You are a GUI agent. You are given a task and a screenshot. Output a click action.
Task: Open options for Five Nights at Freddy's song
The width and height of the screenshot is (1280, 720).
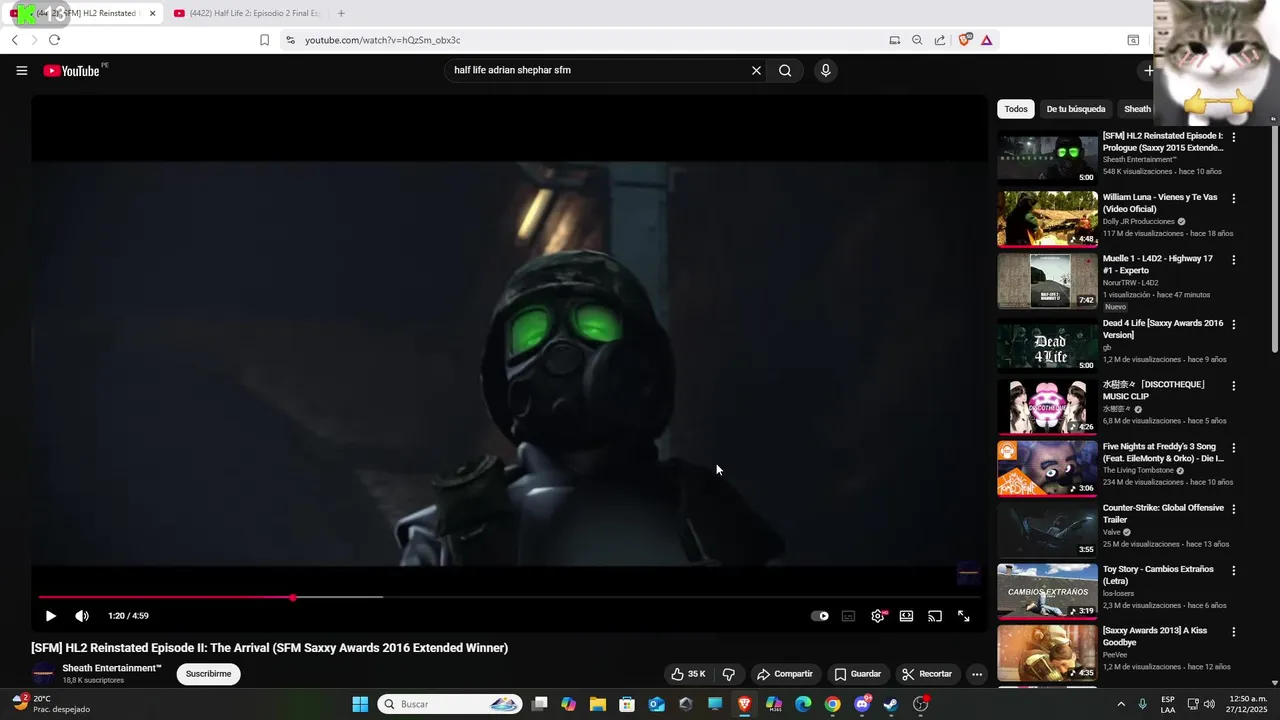click(1234, 448)
